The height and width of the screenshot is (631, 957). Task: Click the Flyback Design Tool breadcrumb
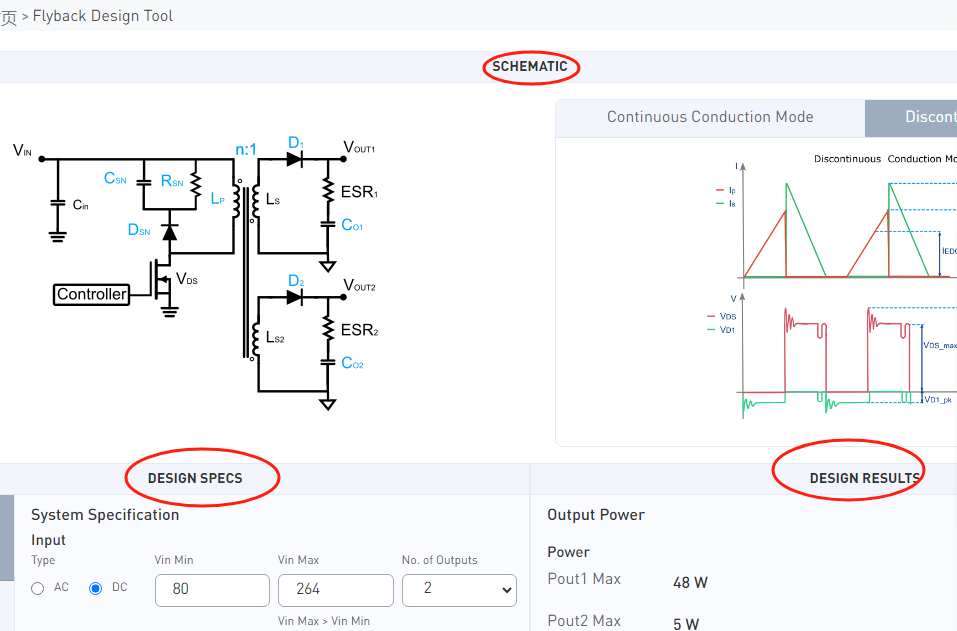point(103,16)
